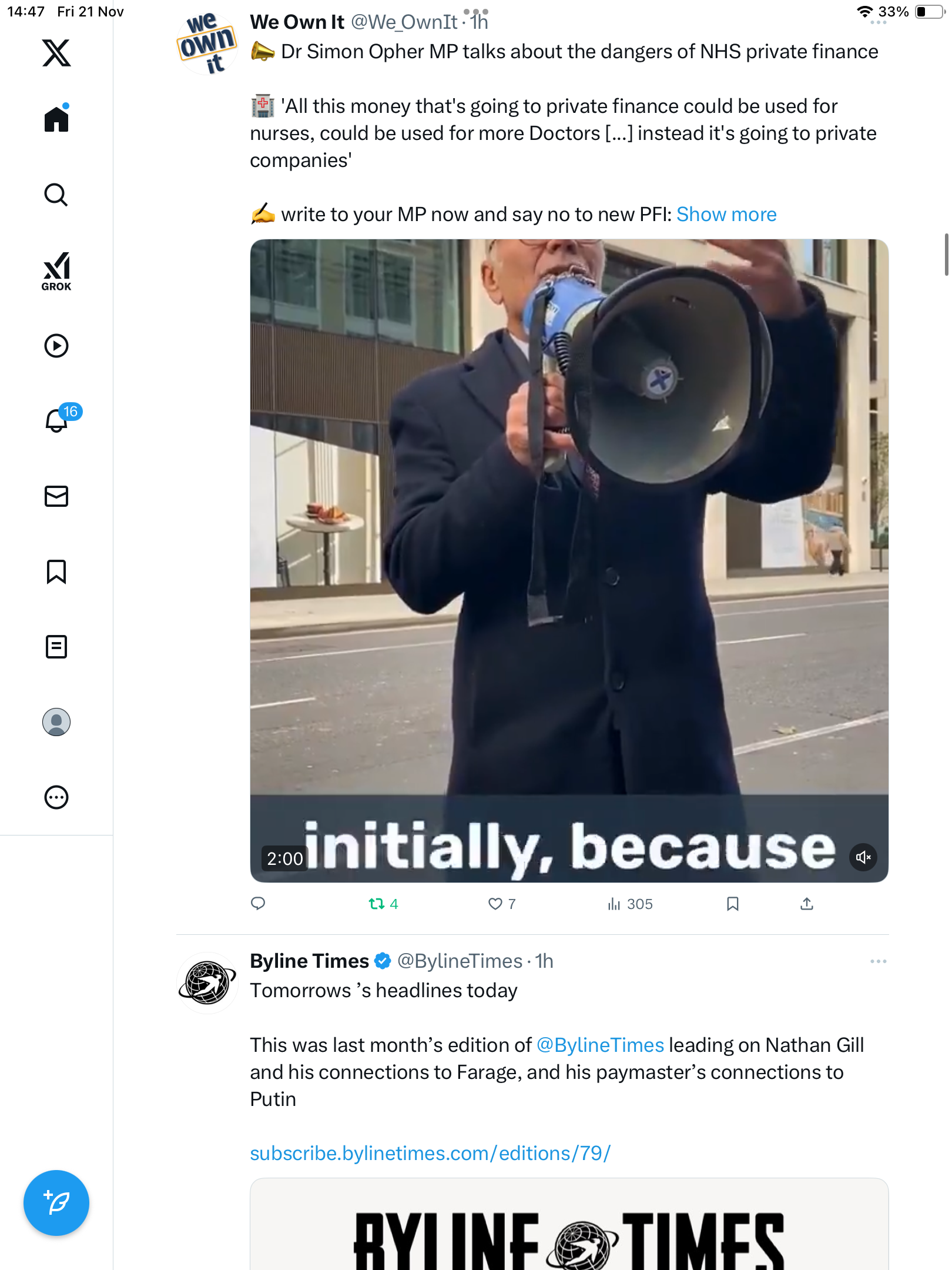952x1270 pixels.
Task: Open the Lists icon in sidebar
Action: tap(56, 647)
